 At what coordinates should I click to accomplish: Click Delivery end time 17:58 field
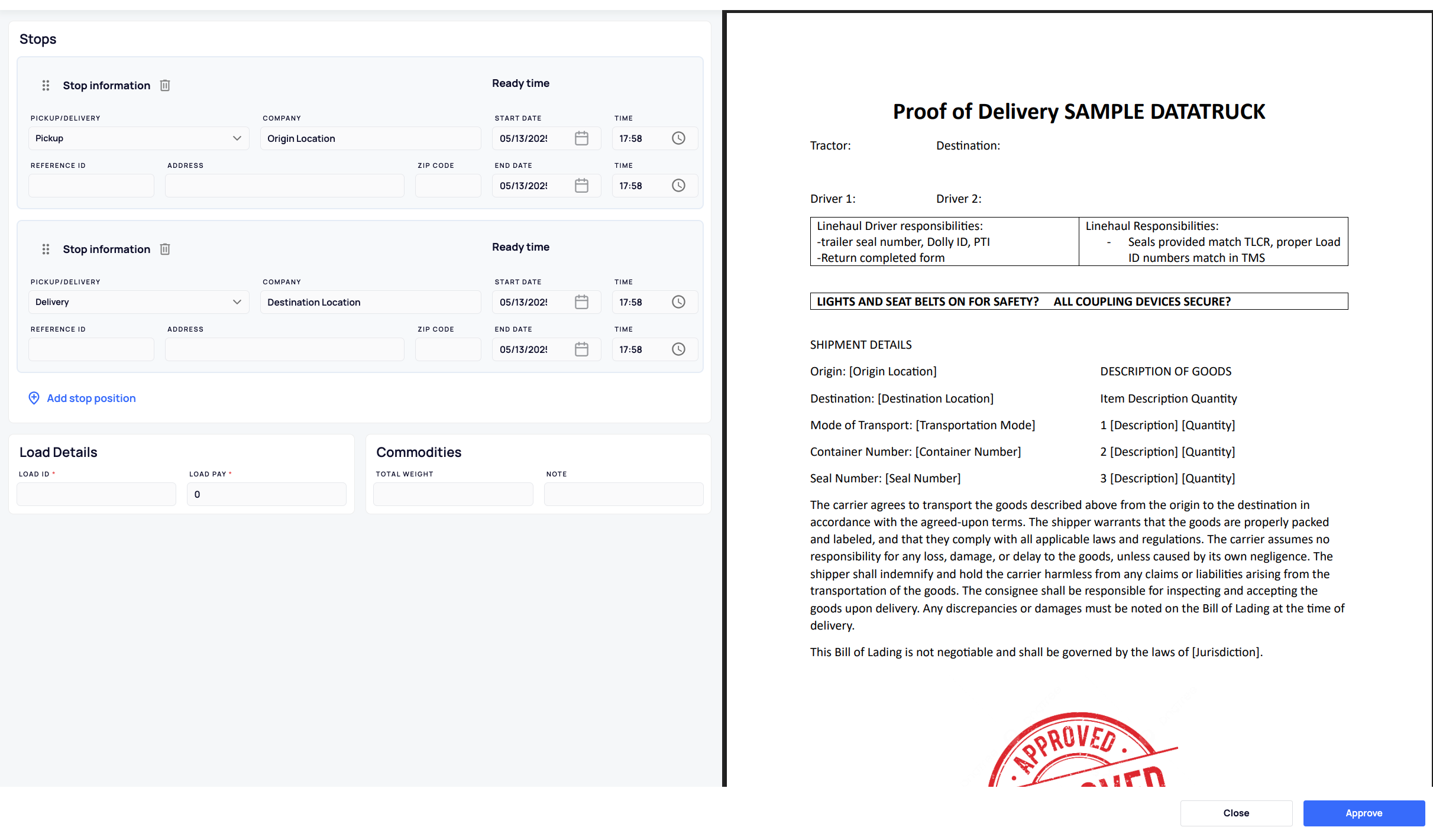click(x=630, y=349)
